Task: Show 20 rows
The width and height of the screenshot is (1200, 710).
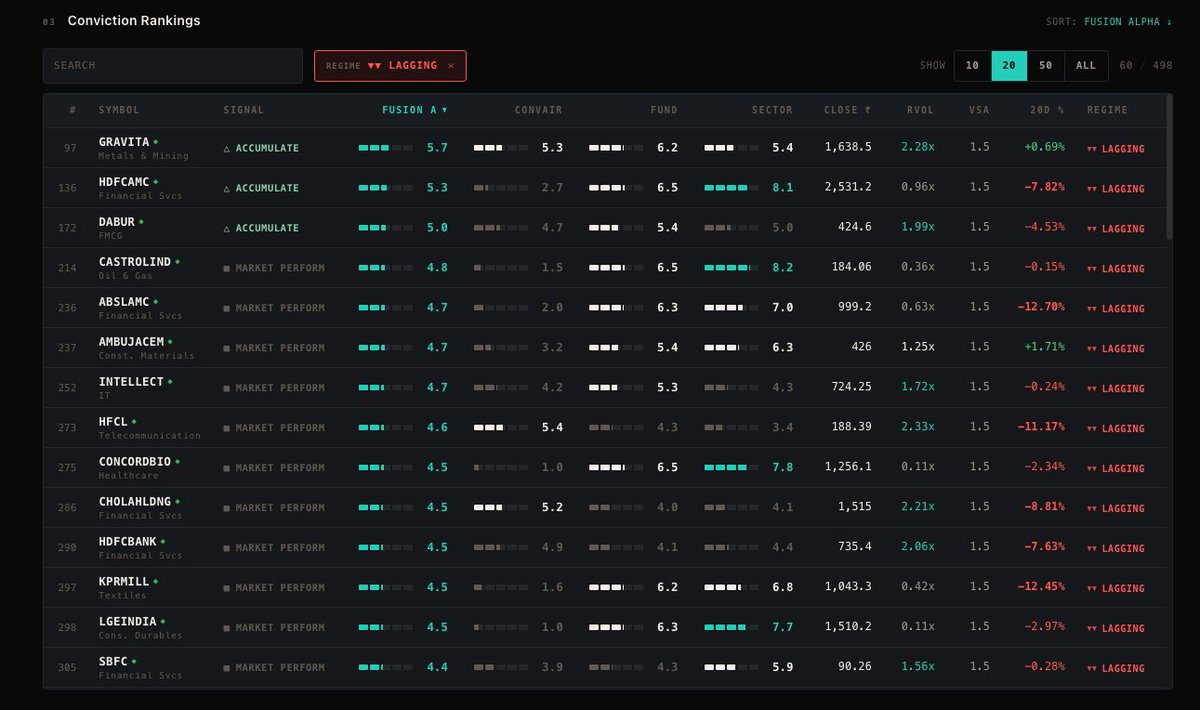Action: pyautogui.click(x=1009, y=66)
